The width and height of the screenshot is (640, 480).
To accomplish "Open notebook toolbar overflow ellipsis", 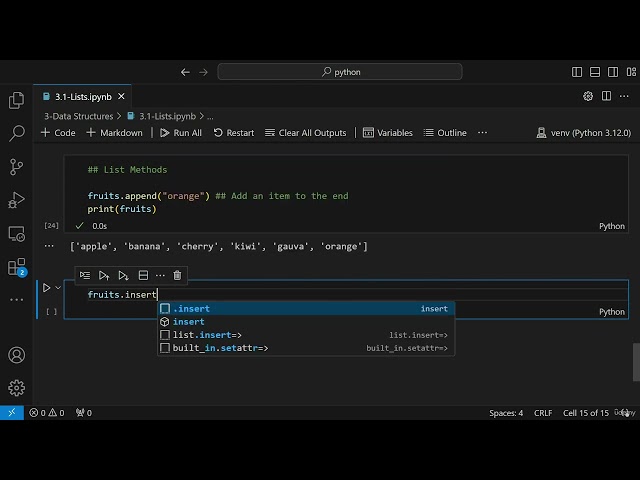I will pos(482,133).
